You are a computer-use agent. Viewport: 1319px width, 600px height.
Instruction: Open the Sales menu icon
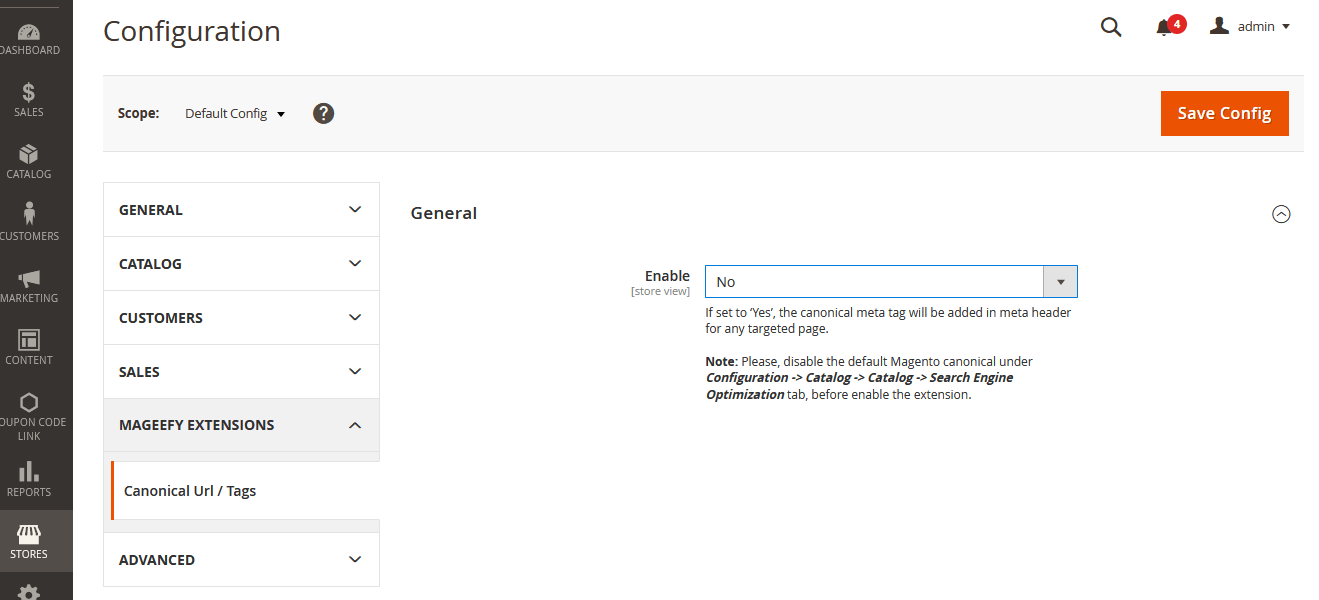point(29,99)
